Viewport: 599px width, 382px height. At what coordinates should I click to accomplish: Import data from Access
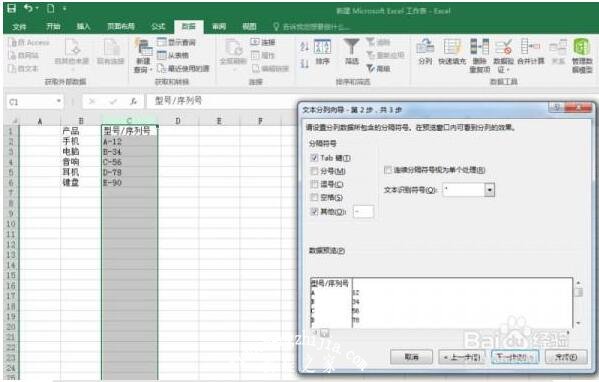click(30, 42)
